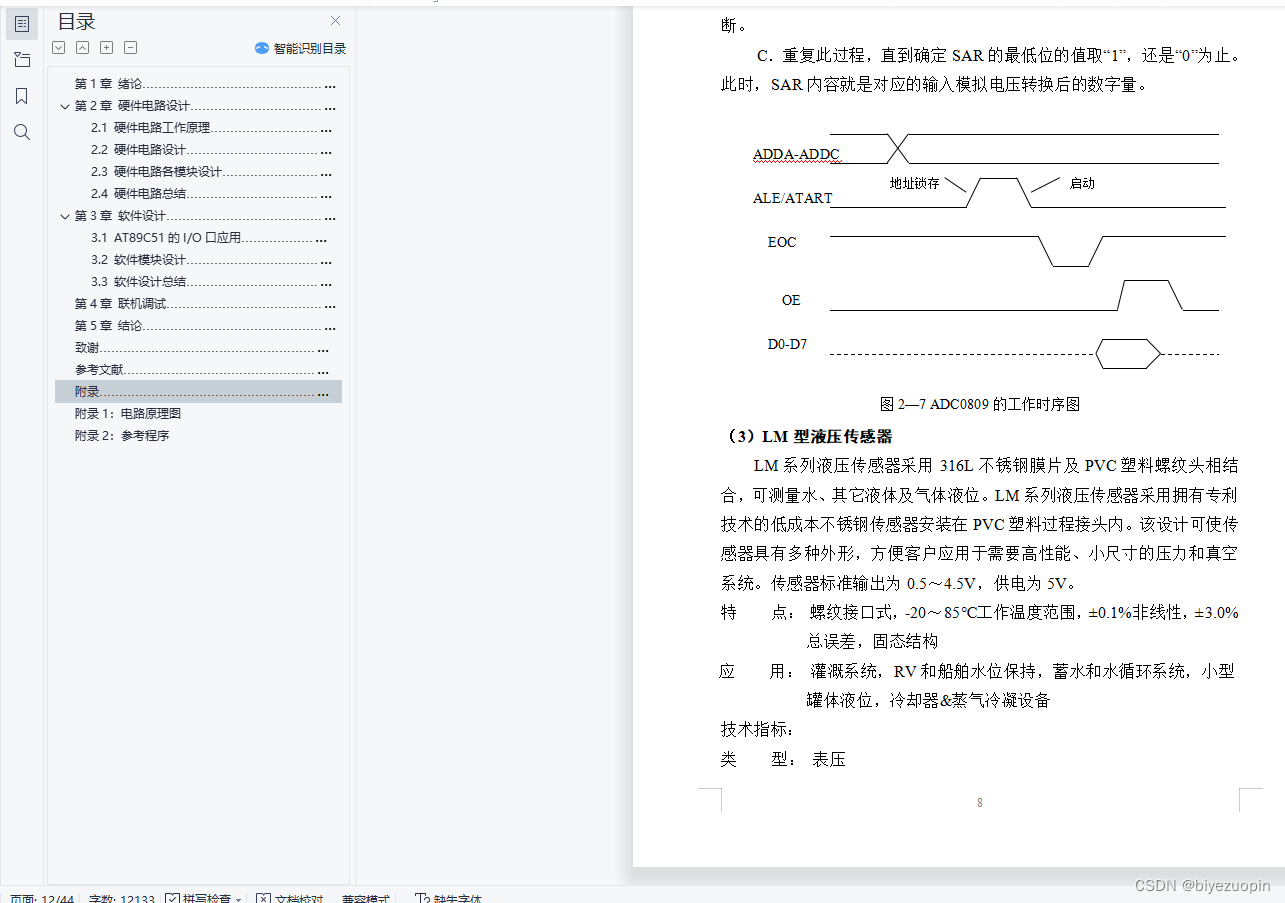Collapse the 第3章 软件设计 chevron
Image resolution: width=1285 pixels, height=903 pixels.
tap(65, 216)
